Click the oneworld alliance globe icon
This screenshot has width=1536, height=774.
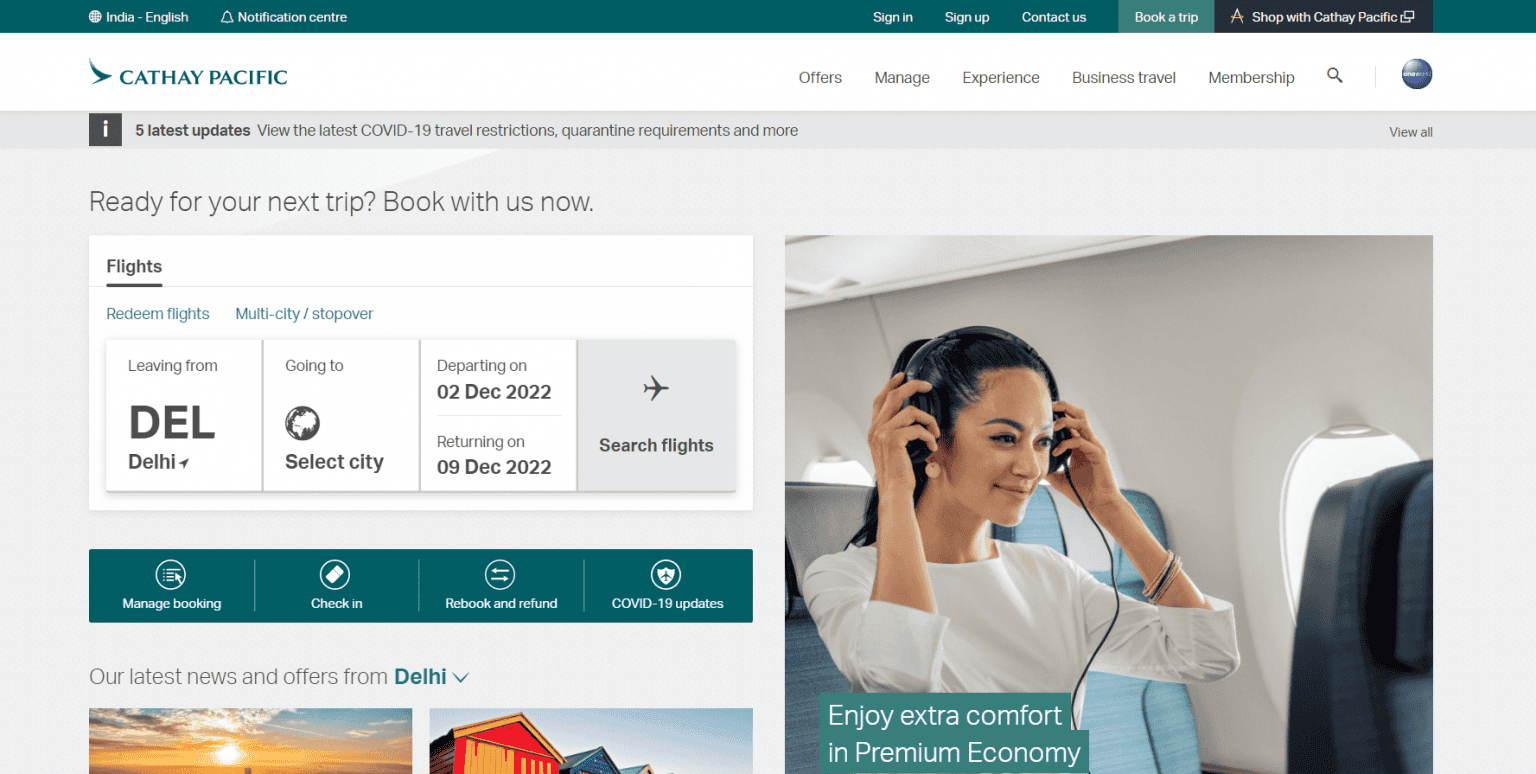[x=1416, y=74]
